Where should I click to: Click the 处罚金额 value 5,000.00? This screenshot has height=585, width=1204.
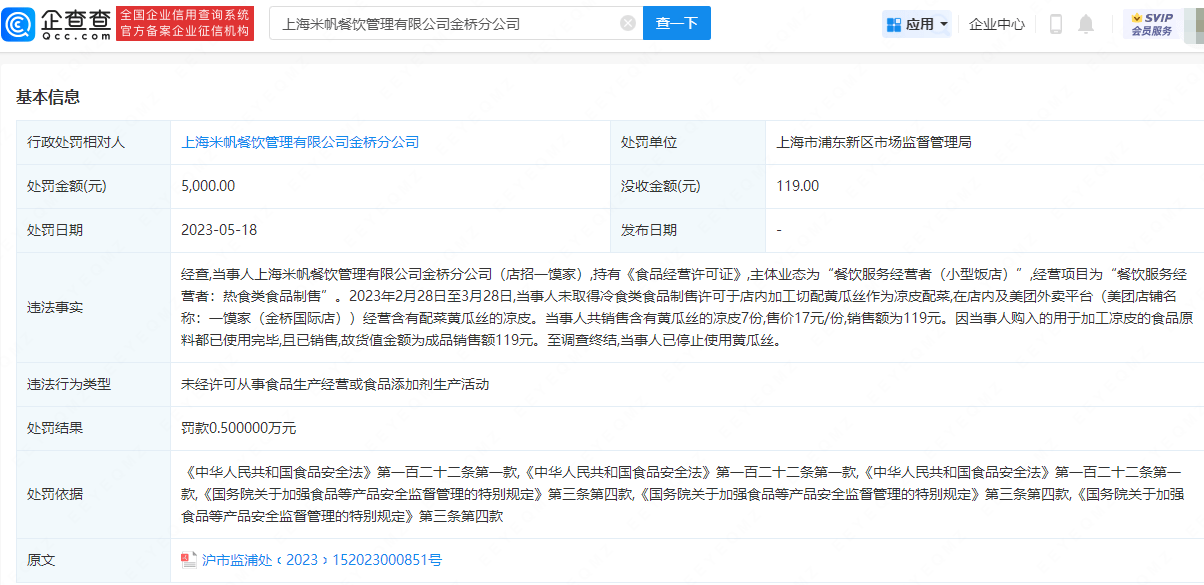pos(208,186)
